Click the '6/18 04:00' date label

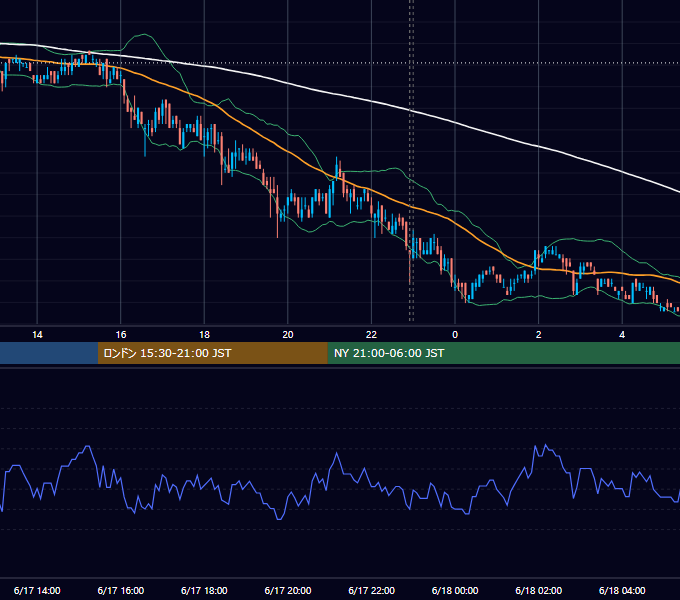pyautogui.click(x=622, y=590)
